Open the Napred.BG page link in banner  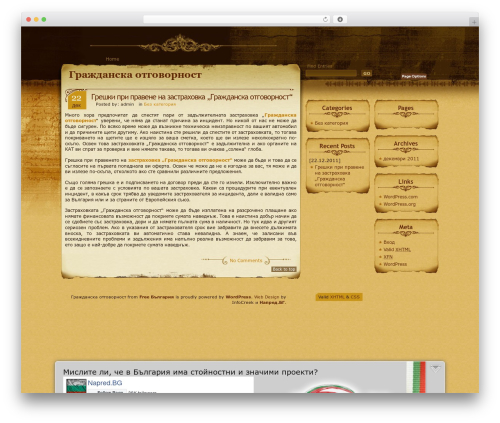point(105,383)
